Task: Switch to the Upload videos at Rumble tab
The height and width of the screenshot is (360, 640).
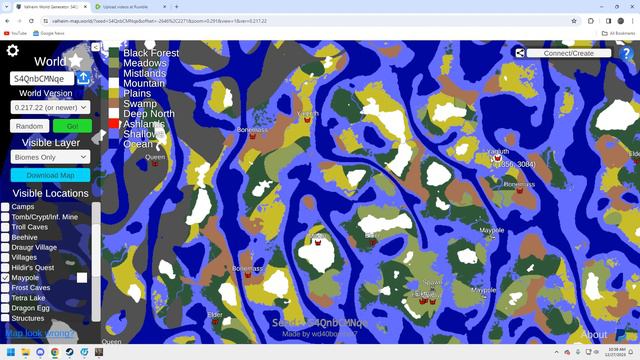Action: 131,7
